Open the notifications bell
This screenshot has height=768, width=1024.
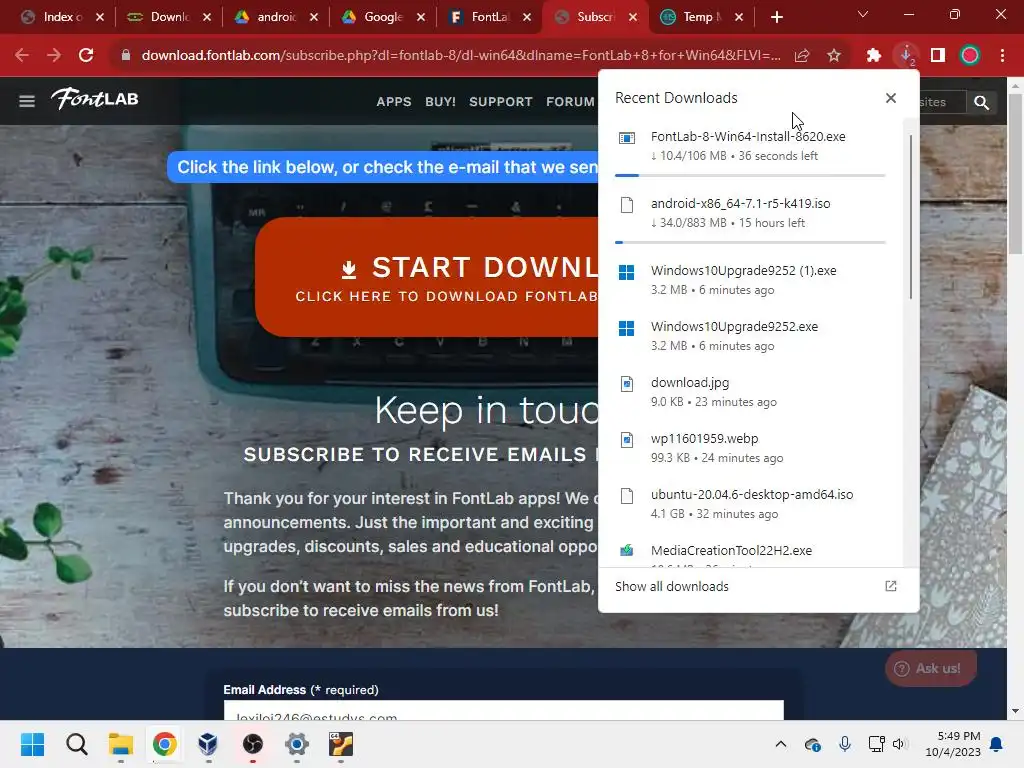997,744
